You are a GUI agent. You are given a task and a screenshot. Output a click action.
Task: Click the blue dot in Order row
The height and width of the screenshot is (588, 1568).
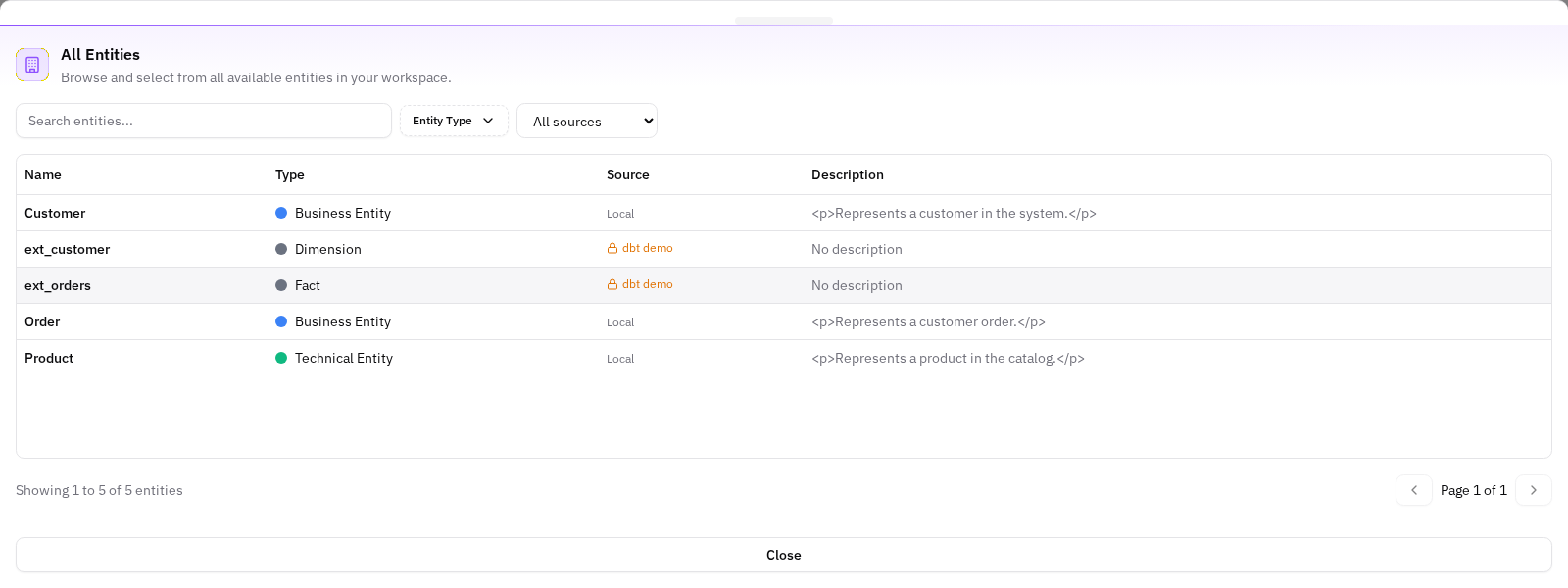pyautogui.click(x=281, y=321)
